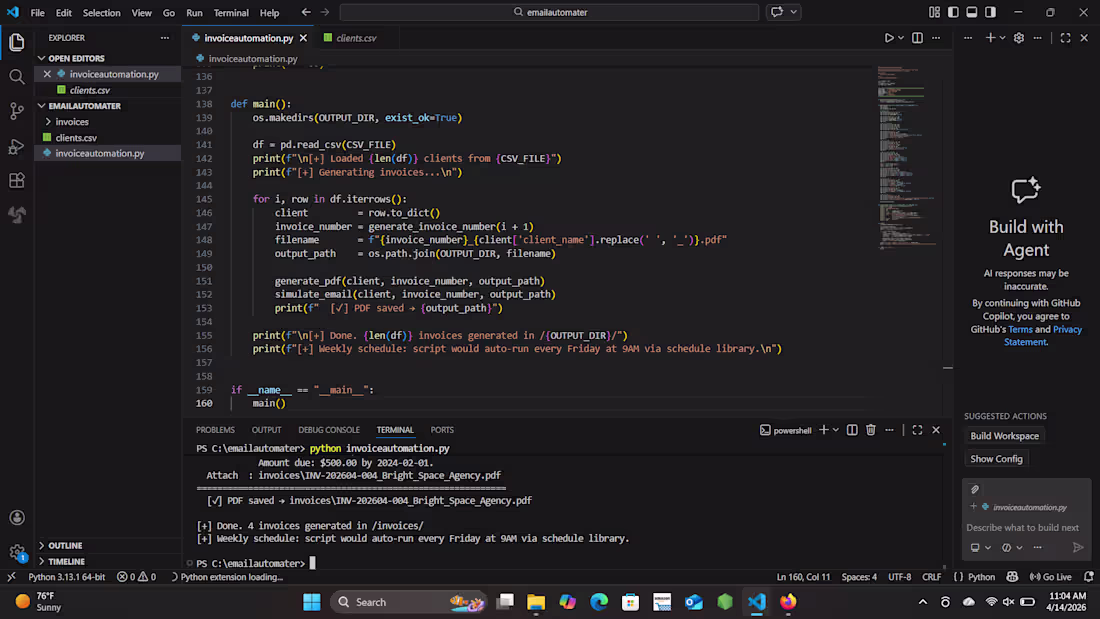Open the Source Control view

coord(17,111)
